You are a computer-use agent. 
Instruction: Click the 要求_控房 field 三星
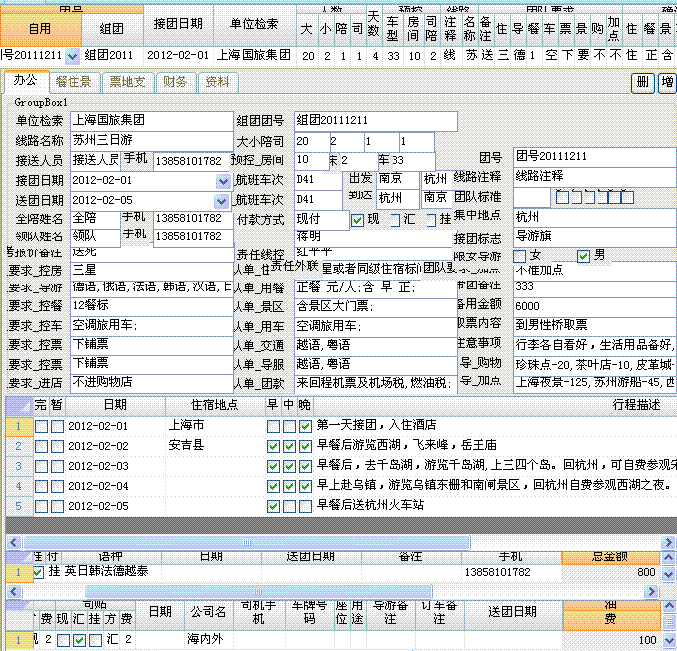point(152,271)
